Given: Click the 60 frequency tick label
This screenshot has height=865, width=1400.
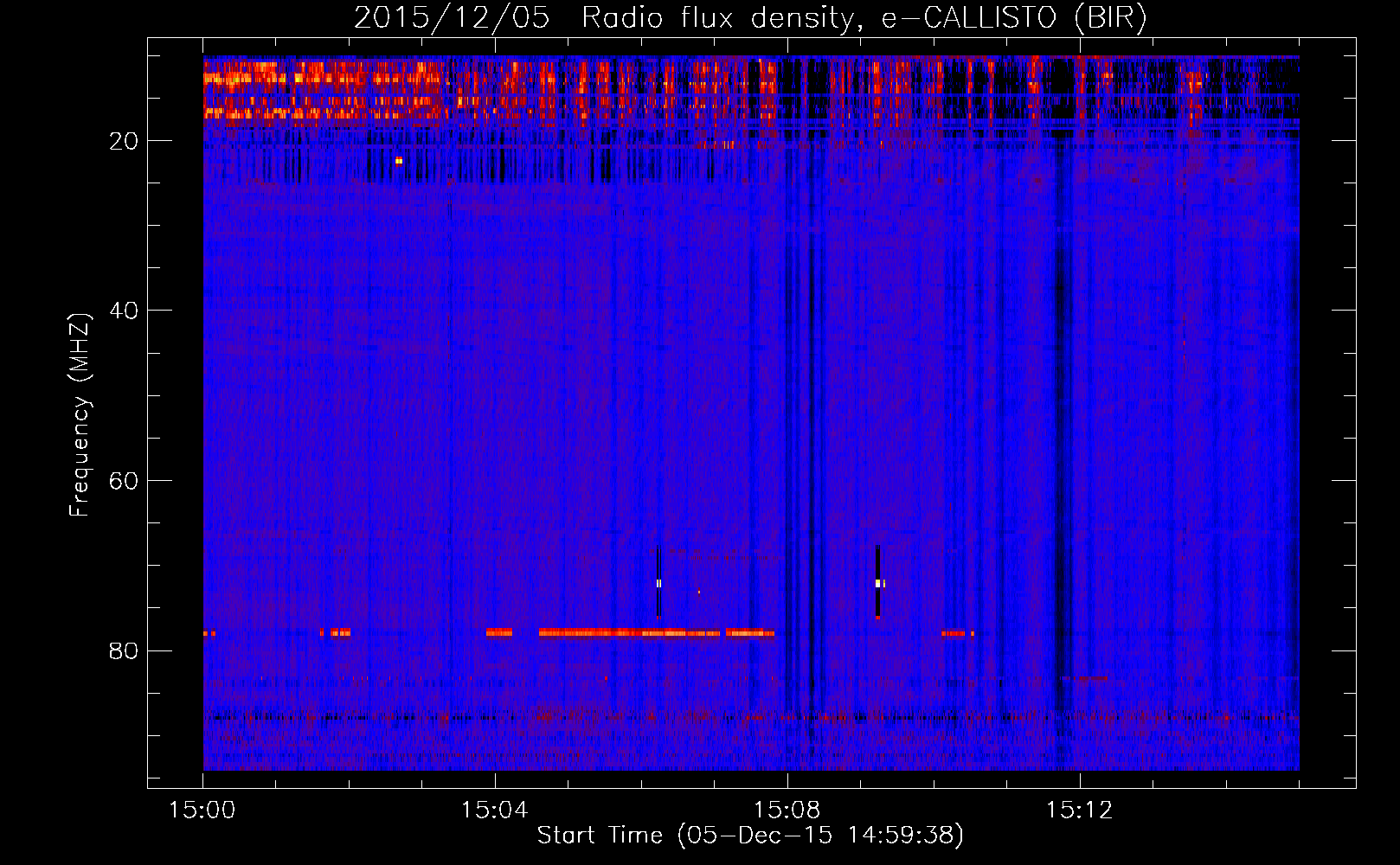Looking at the screenshot, I should pos(125,481).
